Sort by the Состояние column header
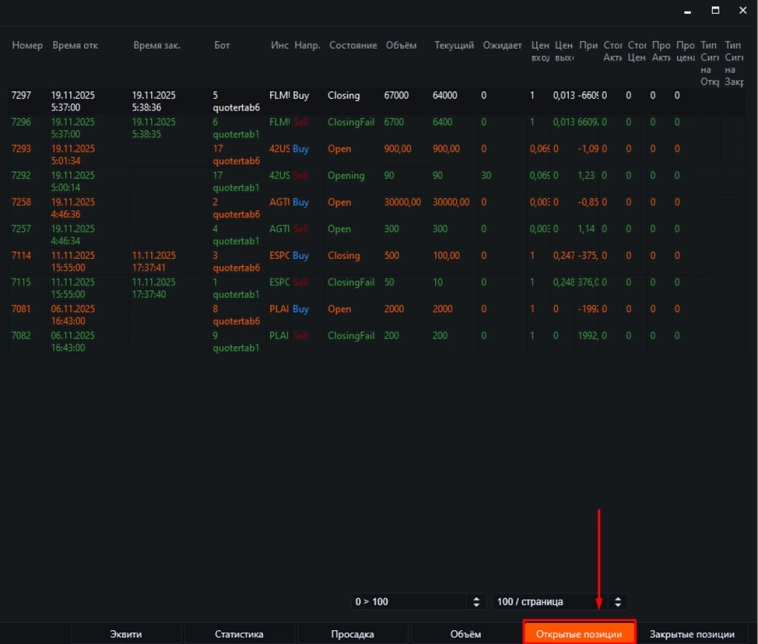 click(352, 46)
